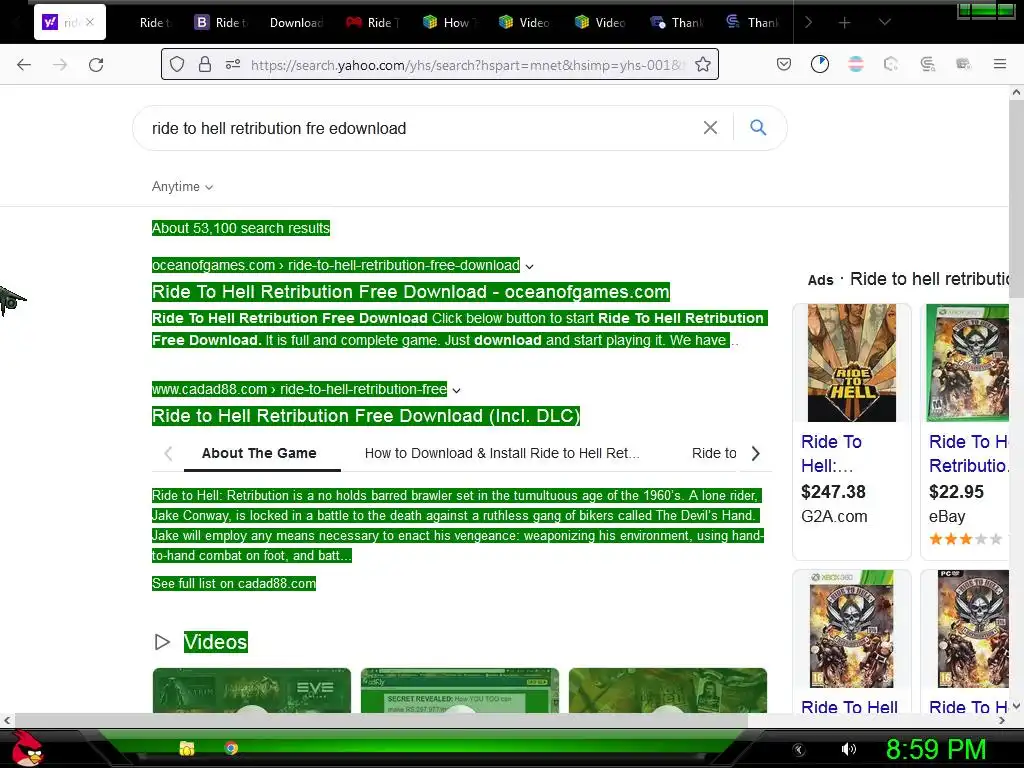The height and width of the screenshot is (768, 1024).
Task: Click the volume speaker icon in the tray
Action: 848,750
